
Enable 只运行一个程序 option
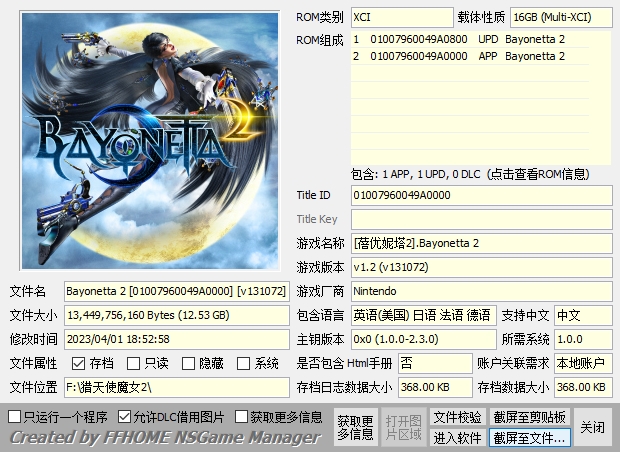[x=15, y=416]
